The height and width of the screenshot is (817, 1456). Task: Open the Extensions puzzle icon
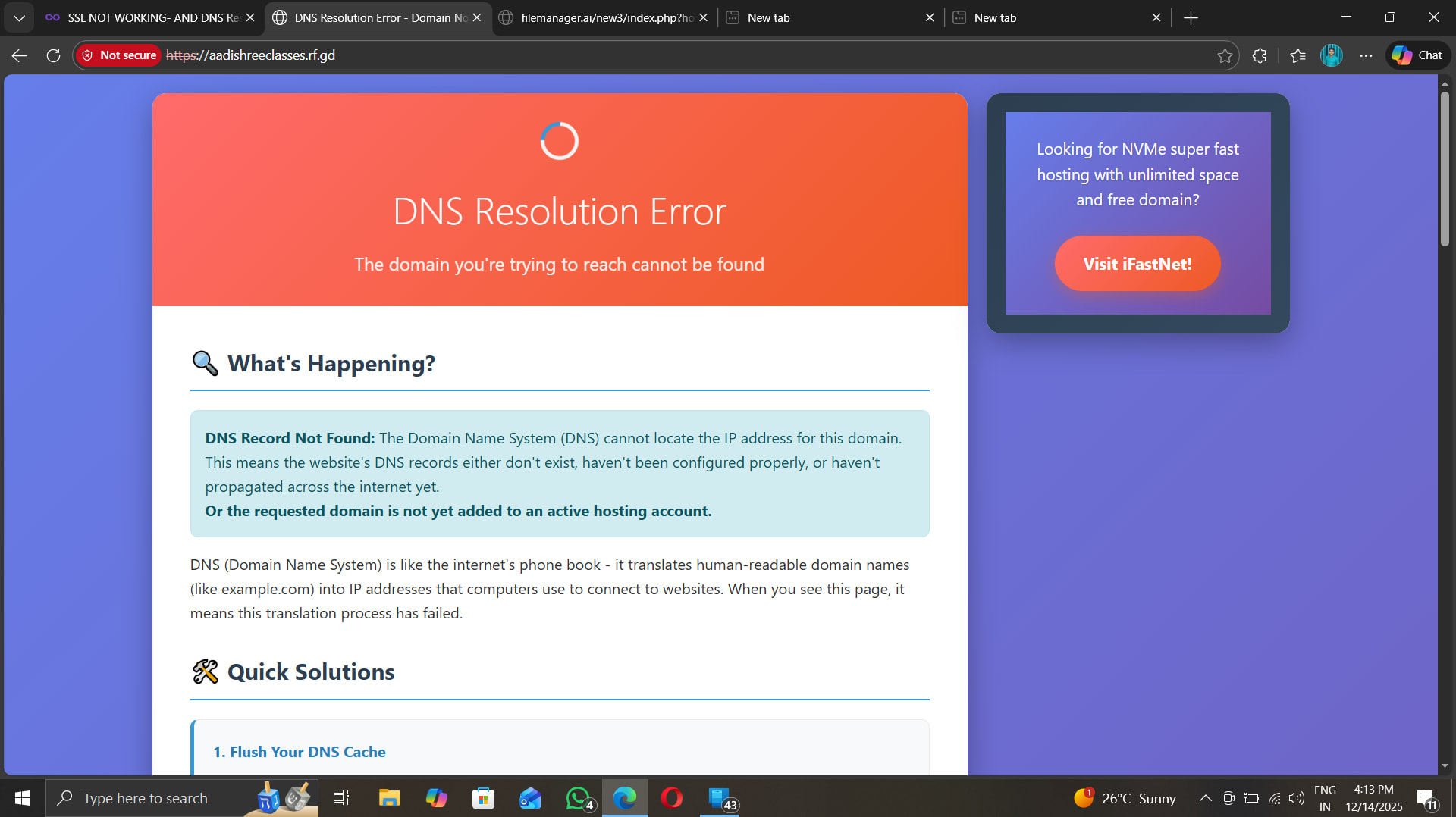coord(1260,55)
